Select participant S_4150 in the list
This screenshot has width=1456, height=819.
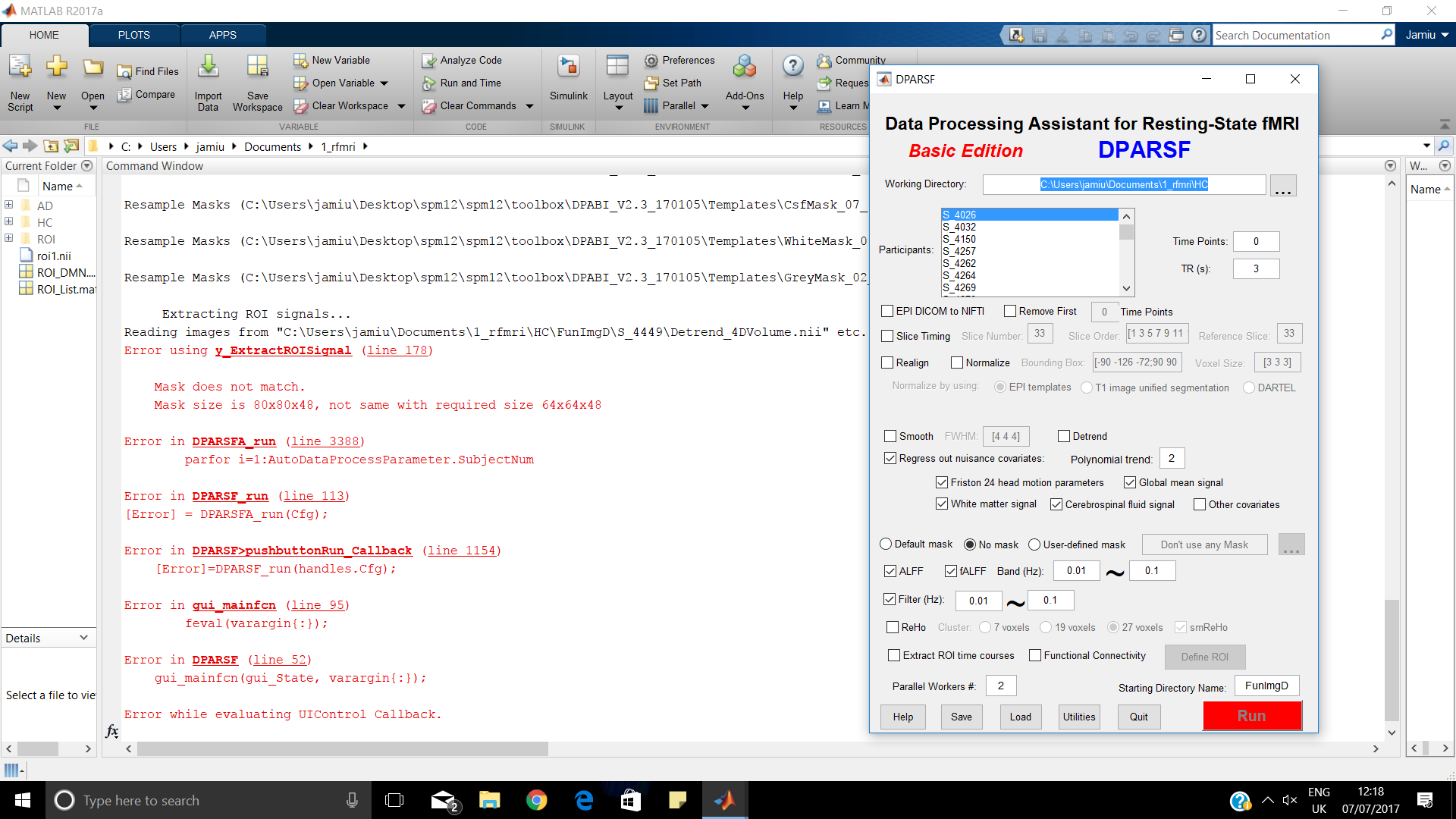coord(1030,239)
